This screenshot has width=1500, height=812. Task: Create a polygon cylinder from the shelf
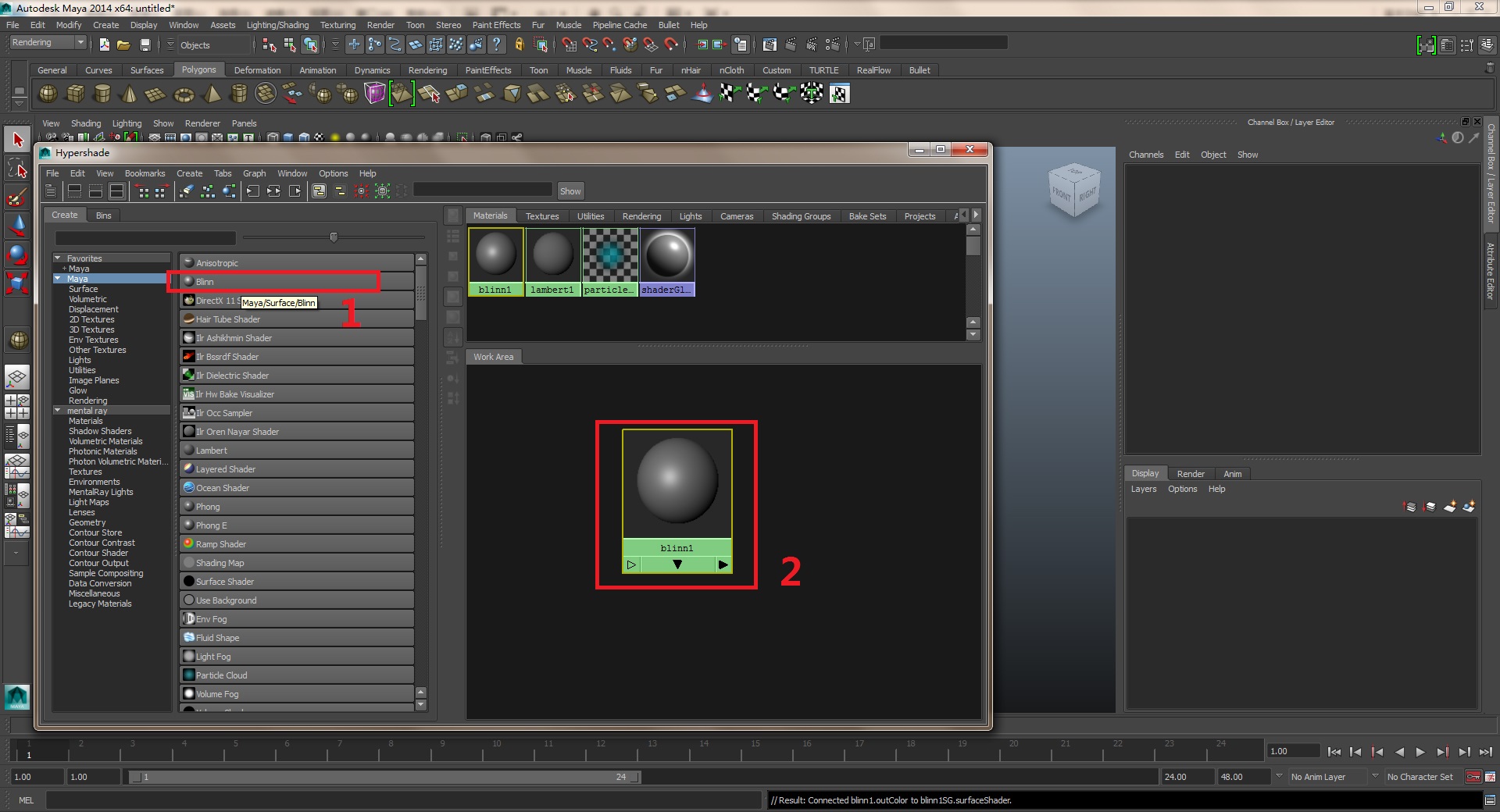pos(102,94)
